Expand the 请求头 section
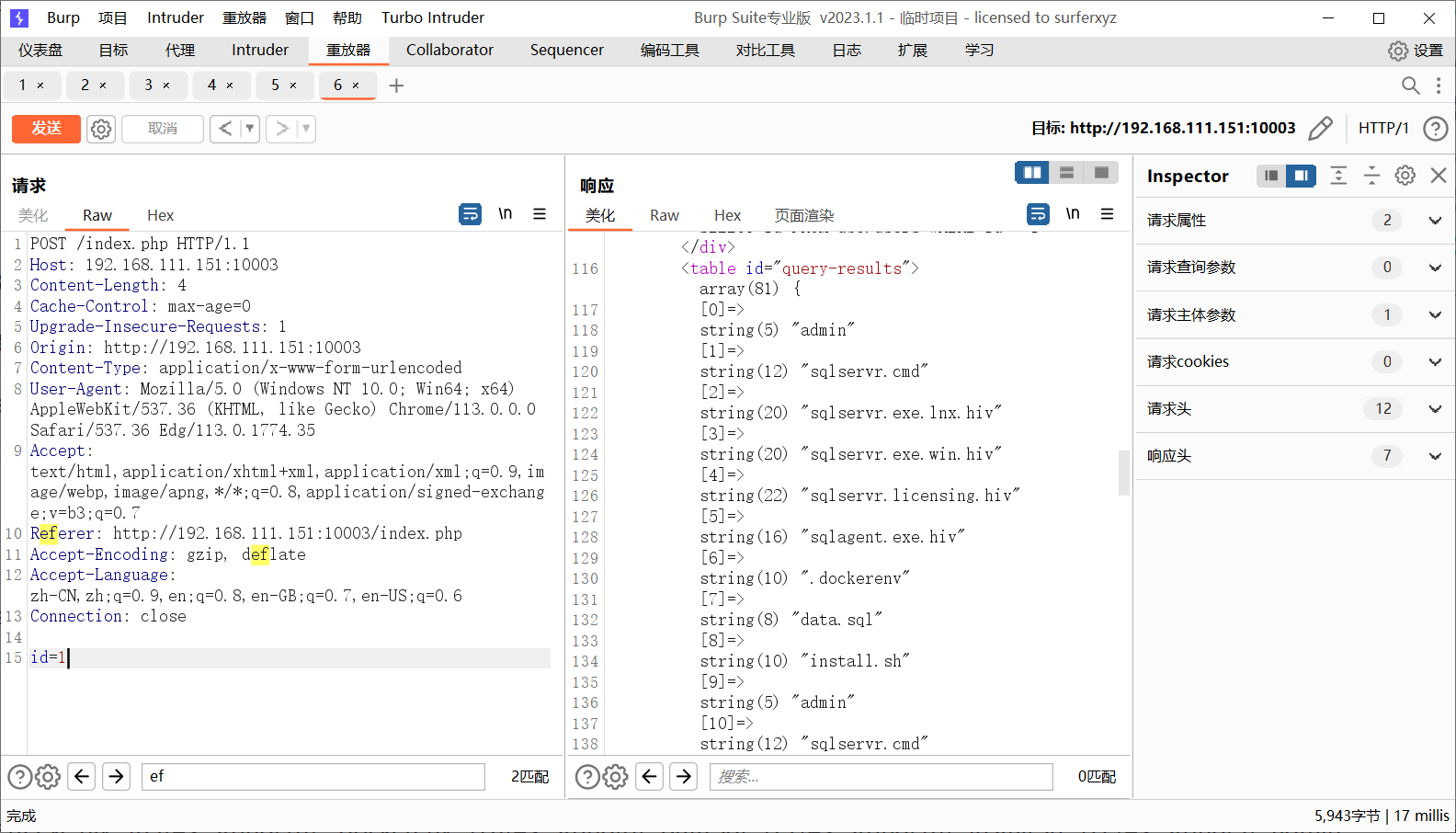This screenshot has height=833, width=1456. [1435, 409]
